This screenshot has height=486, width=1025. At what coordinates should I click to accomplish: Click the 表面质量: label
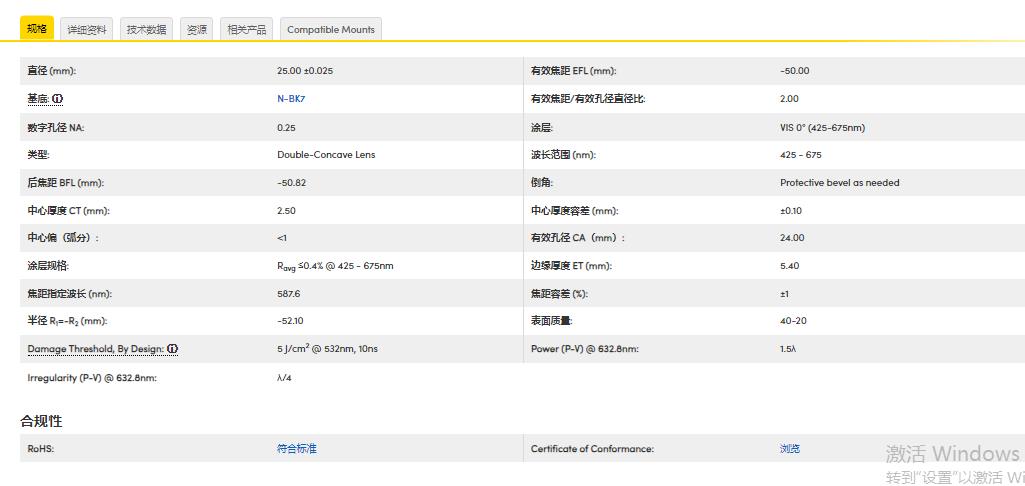(552, 321)
